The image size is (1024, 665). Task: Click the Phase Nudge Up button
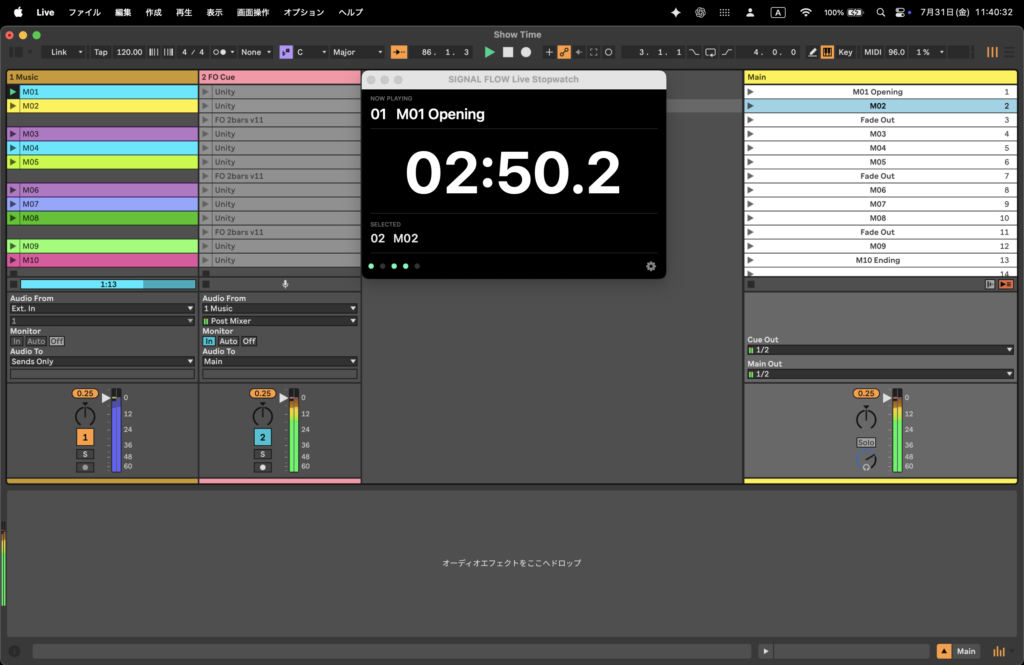click(x=168, y=52)
